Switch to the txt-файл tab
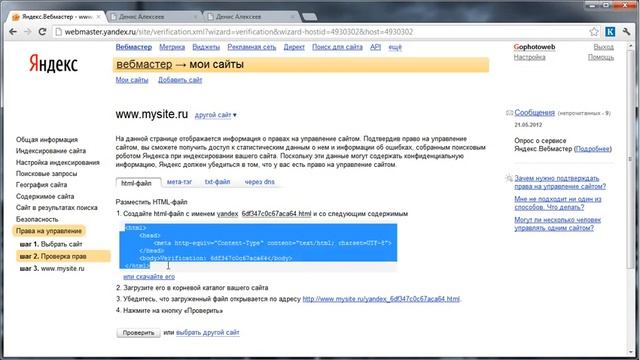 pyautogui.click(x=217, y=182)
